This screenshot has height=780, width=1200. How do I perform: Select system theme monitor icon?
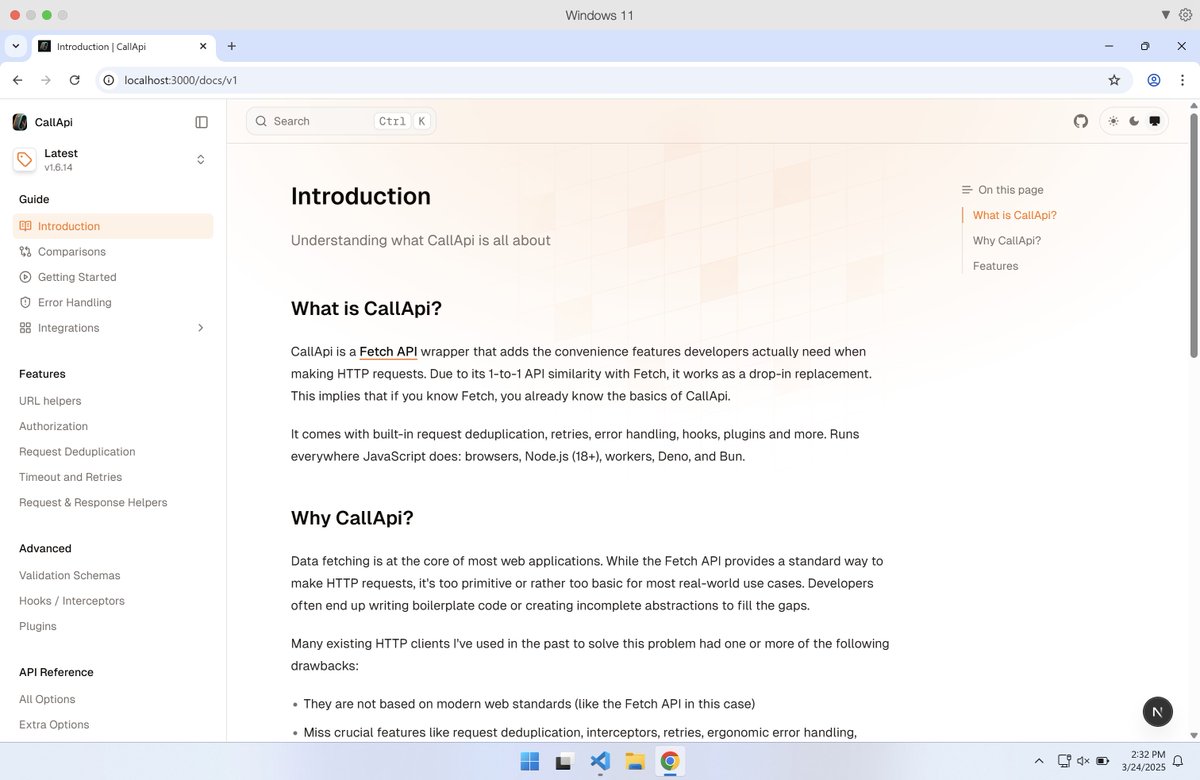tap(1155, 121)
